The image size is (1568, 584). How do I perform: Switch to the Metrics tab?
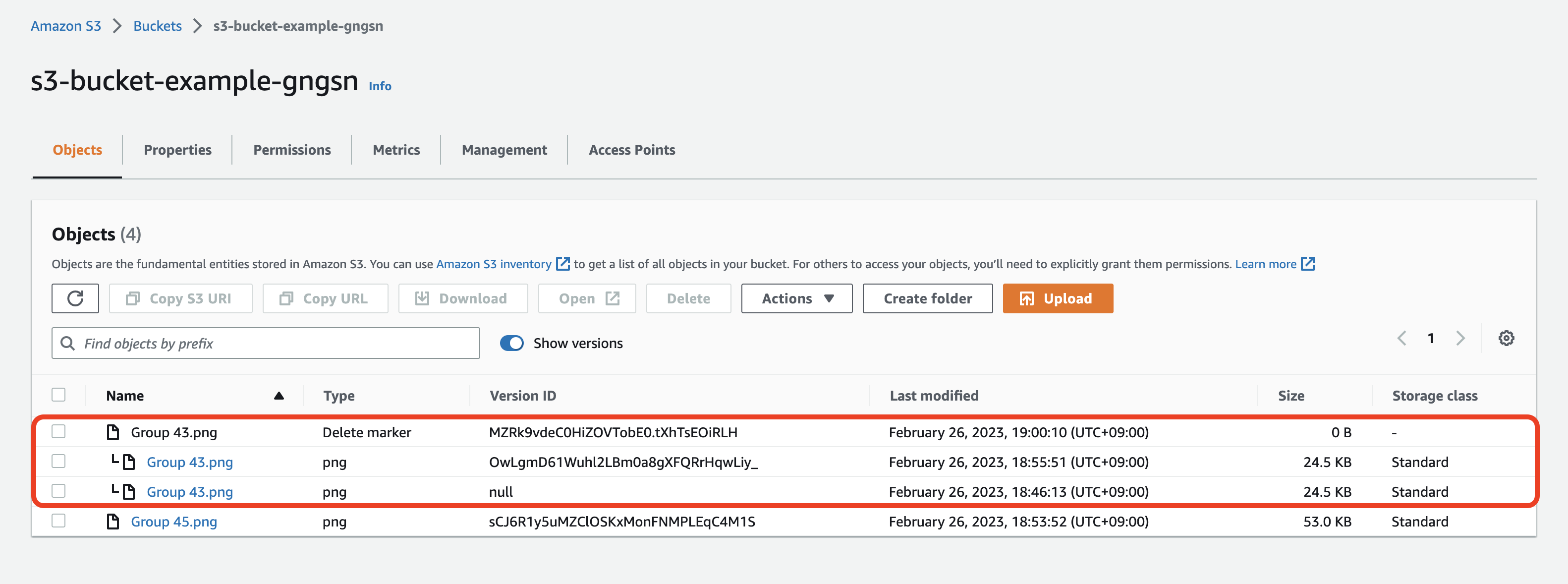pos(396,150)
